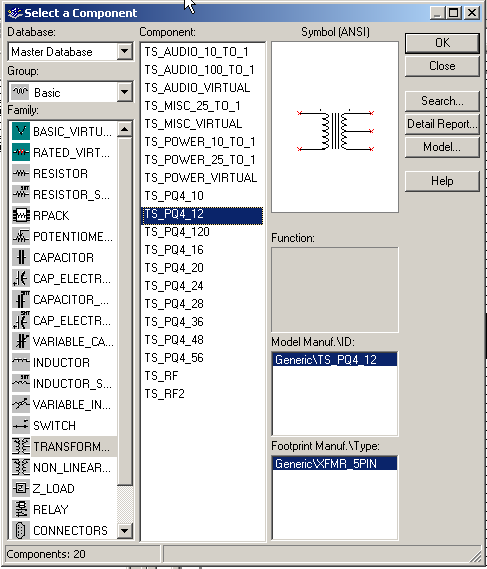Click the Select a Component title icon
The height and width of the screenshot is (569, 487).
tap(15, 13)
